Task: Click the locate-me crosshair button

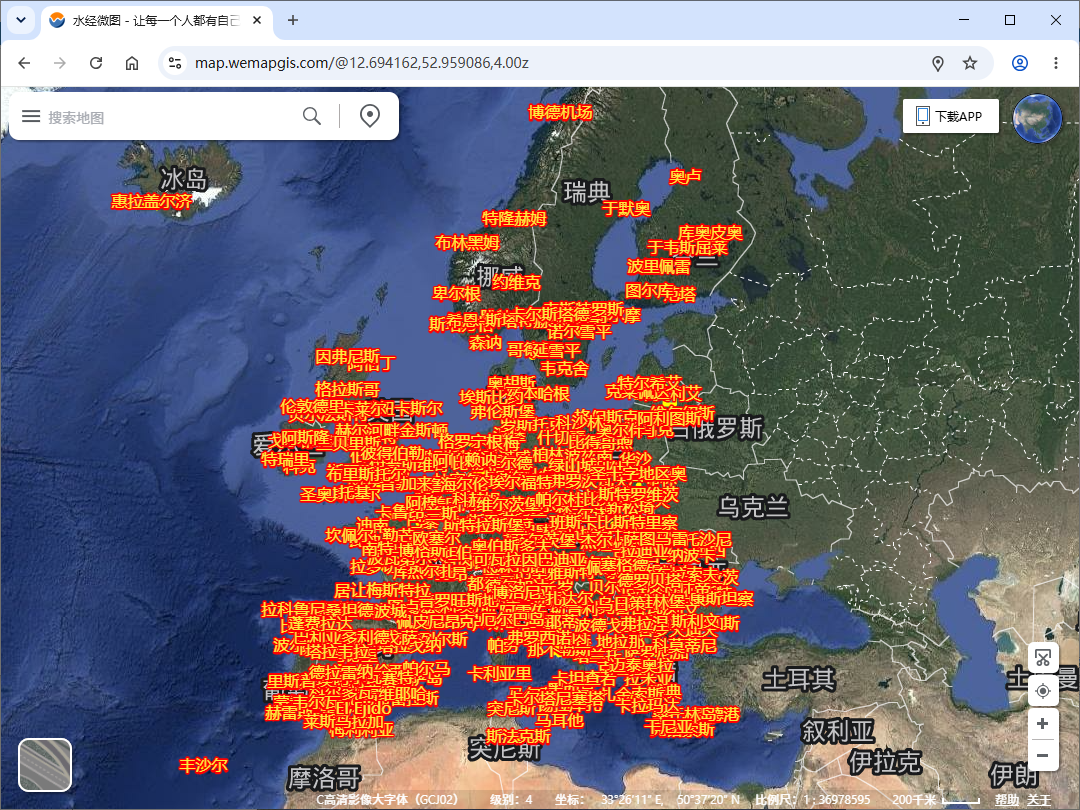Action: (1043, 691)
